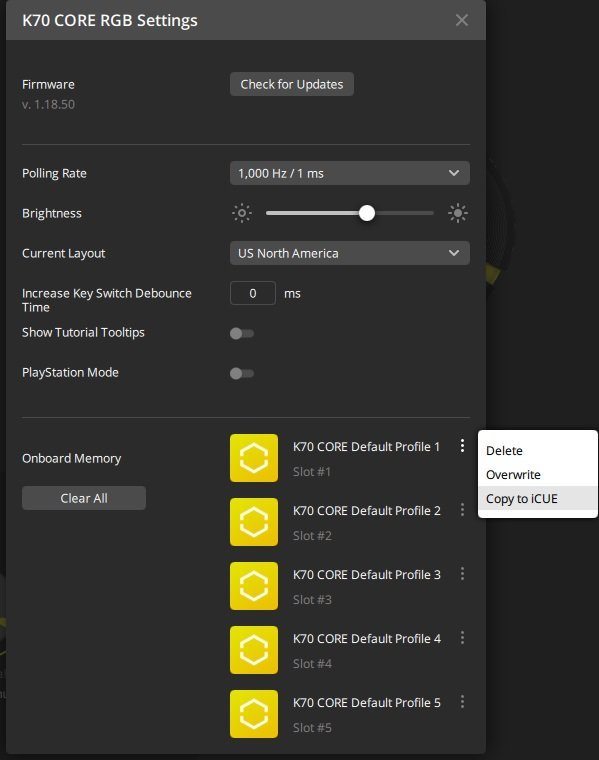Open three-dot menu for Default Profile 5
This screenshot has height=760, width=599.
tap(462, 702)
